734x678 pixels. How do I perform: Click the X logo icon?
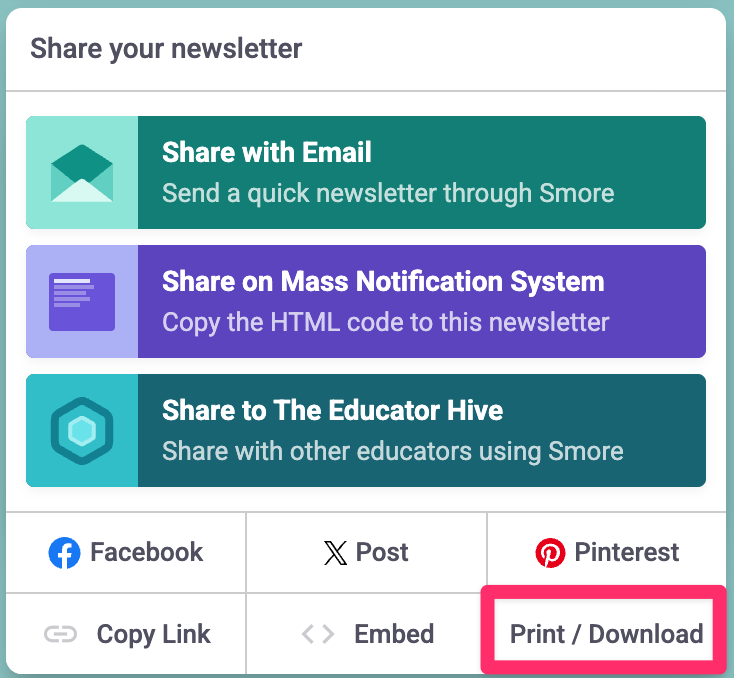[x=336, y=553]
